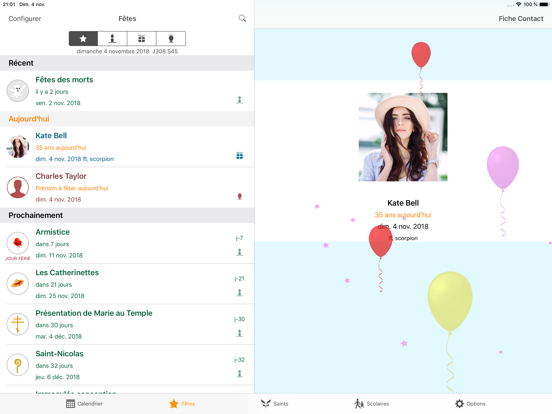The image size is (552, 414).
Task: Click the poppy icon for Armistice
Action: (x=18, y=243)
